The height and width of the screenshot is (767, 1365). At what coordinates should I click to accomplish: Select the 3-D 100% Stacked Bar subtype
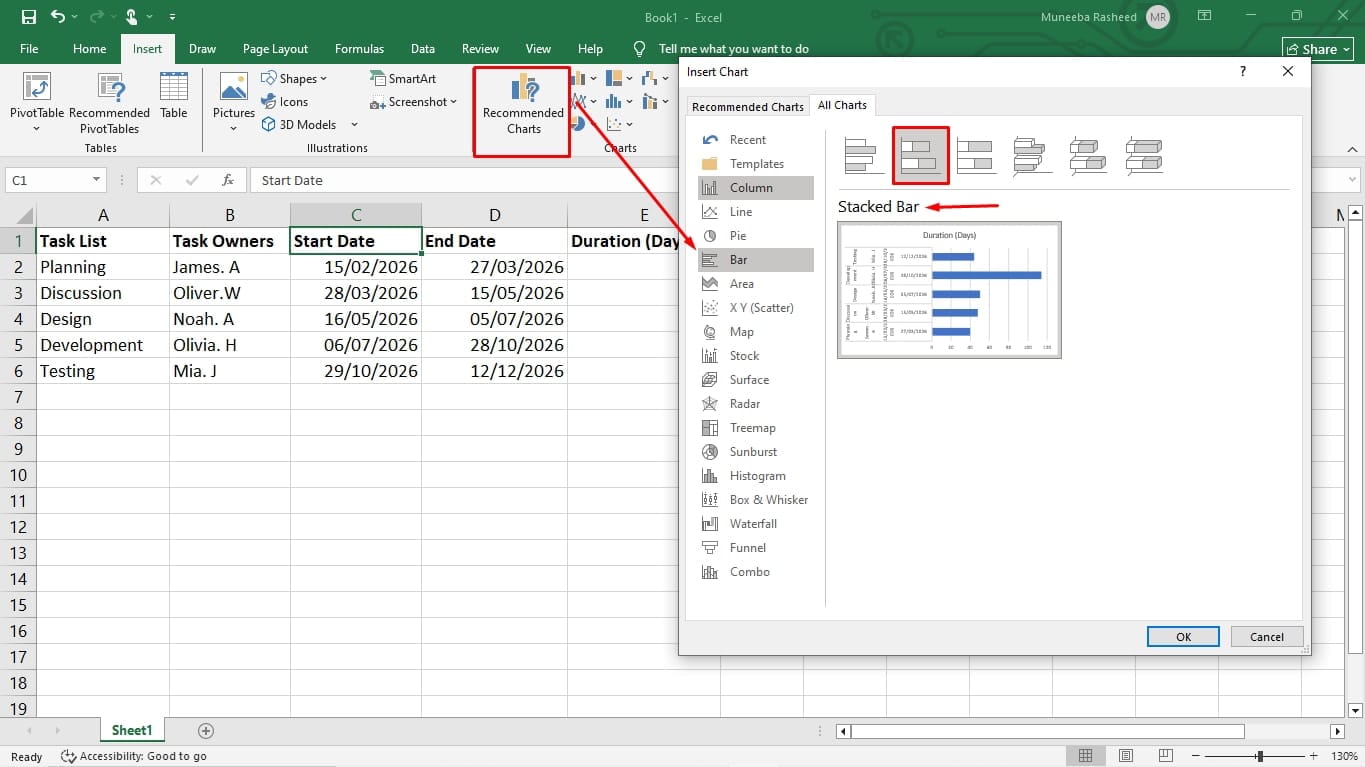click(x=1144, y=156)
